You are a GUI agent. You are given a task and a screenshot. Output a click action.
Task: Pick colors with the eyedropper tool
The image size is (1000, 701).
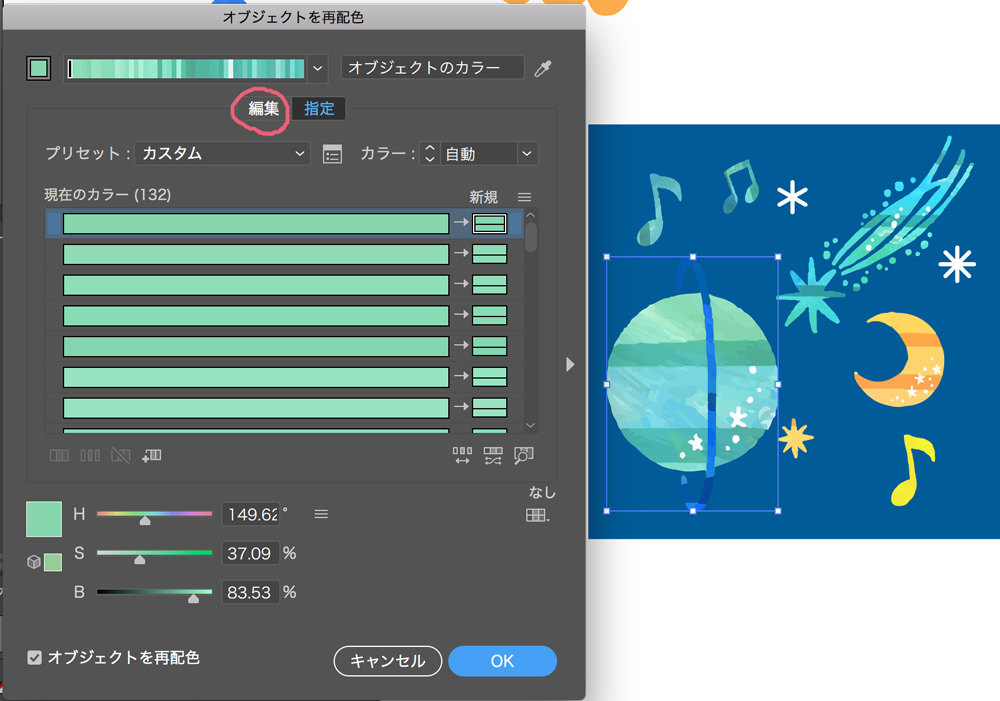click(x=543, y=68)
